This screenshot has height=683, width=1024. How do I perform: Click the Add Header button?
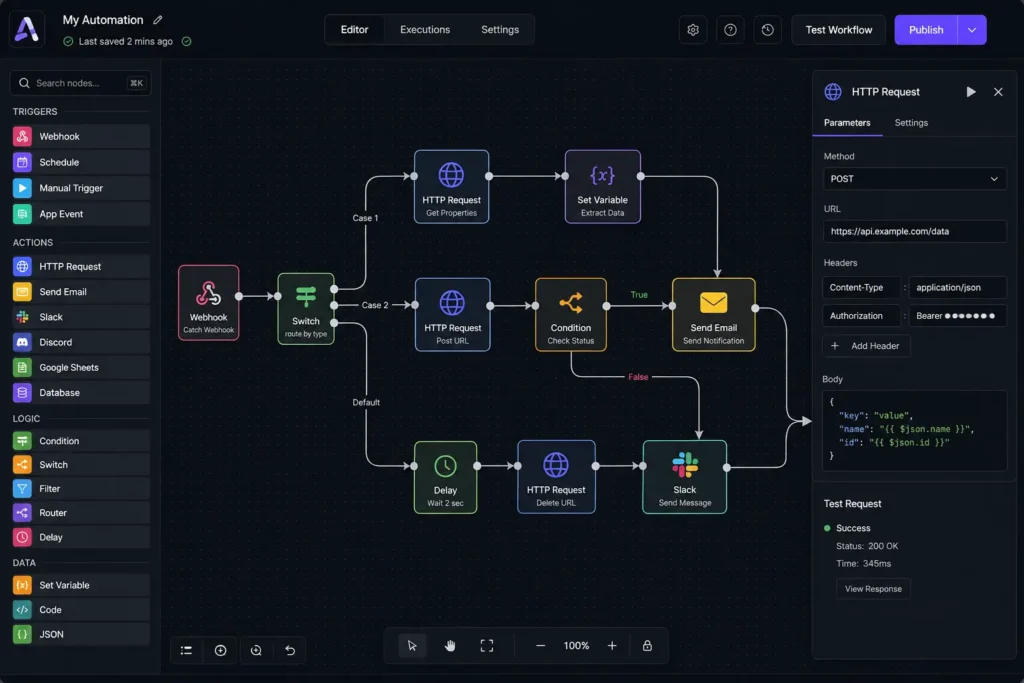click(866, 346)
